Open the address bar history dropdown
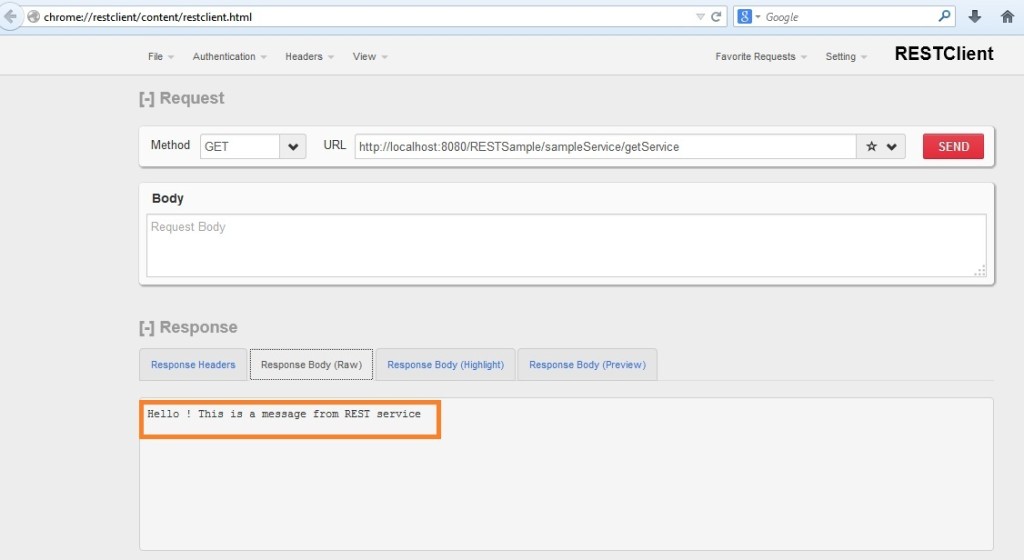 (x=700, y=17)
